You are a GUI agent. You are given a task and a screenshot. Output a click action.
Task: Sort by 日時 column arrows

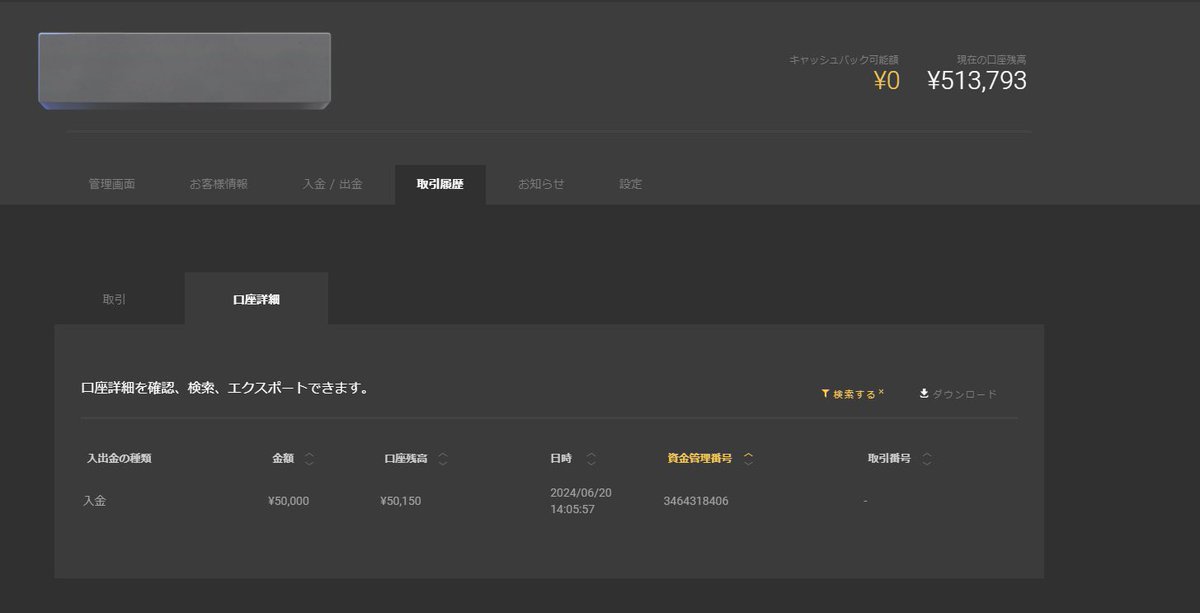click(x=591, y=459)
